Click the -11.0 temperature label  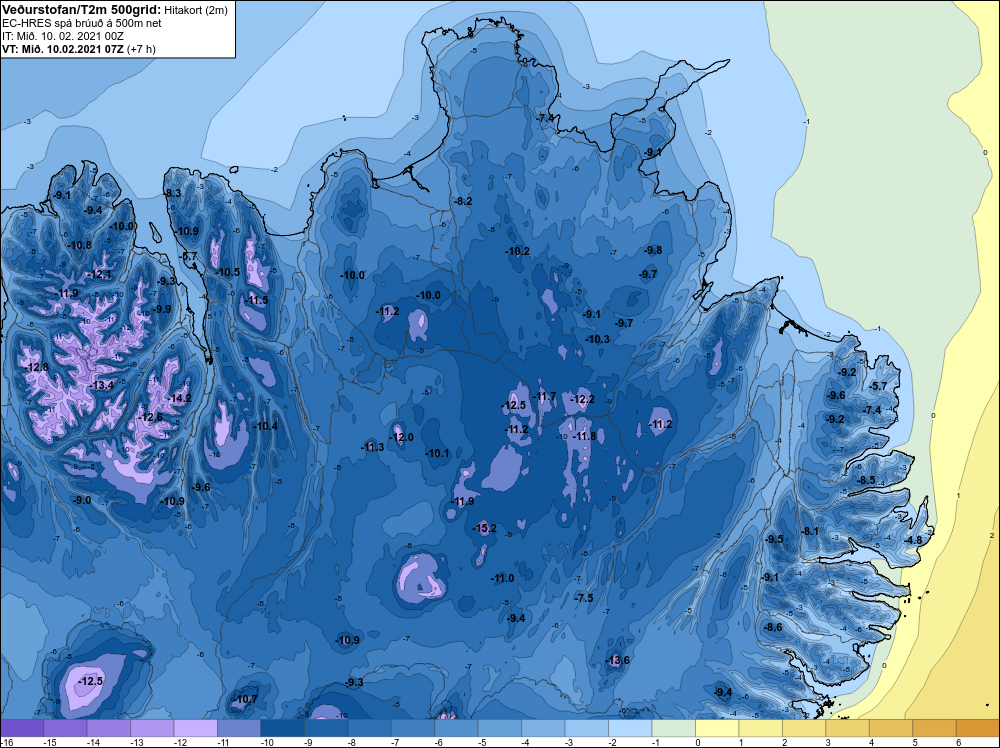(x=502, y=578)
